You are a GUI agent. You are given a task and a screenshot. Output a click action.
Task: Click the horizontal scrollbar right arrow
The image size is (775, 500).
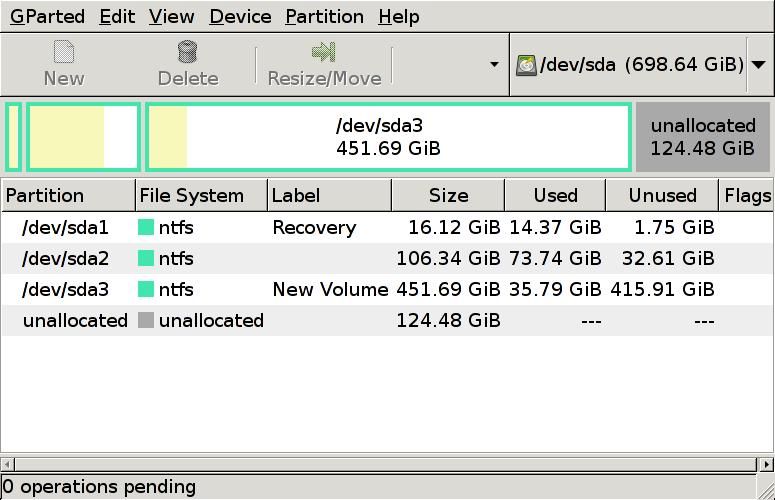[767, 464]
